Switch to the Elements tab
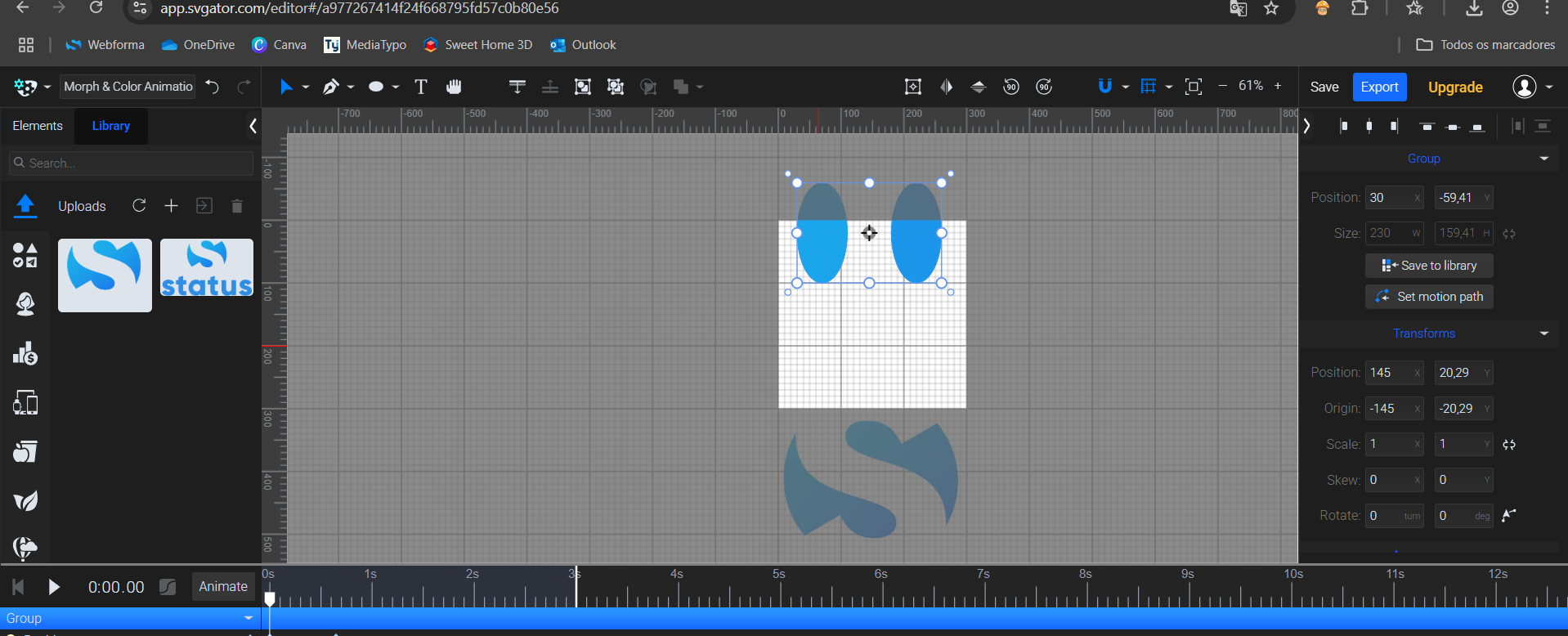Image resolution: width=1568 pixels, height=636 pixels. pyautogui.click(x=38, y=126)
